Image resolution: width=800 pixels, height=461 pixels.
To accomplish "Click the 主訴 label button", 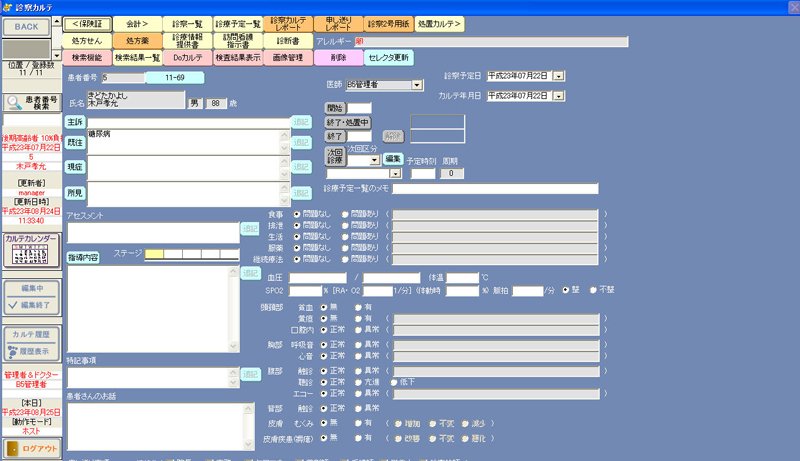I will (x=75, y=122).
